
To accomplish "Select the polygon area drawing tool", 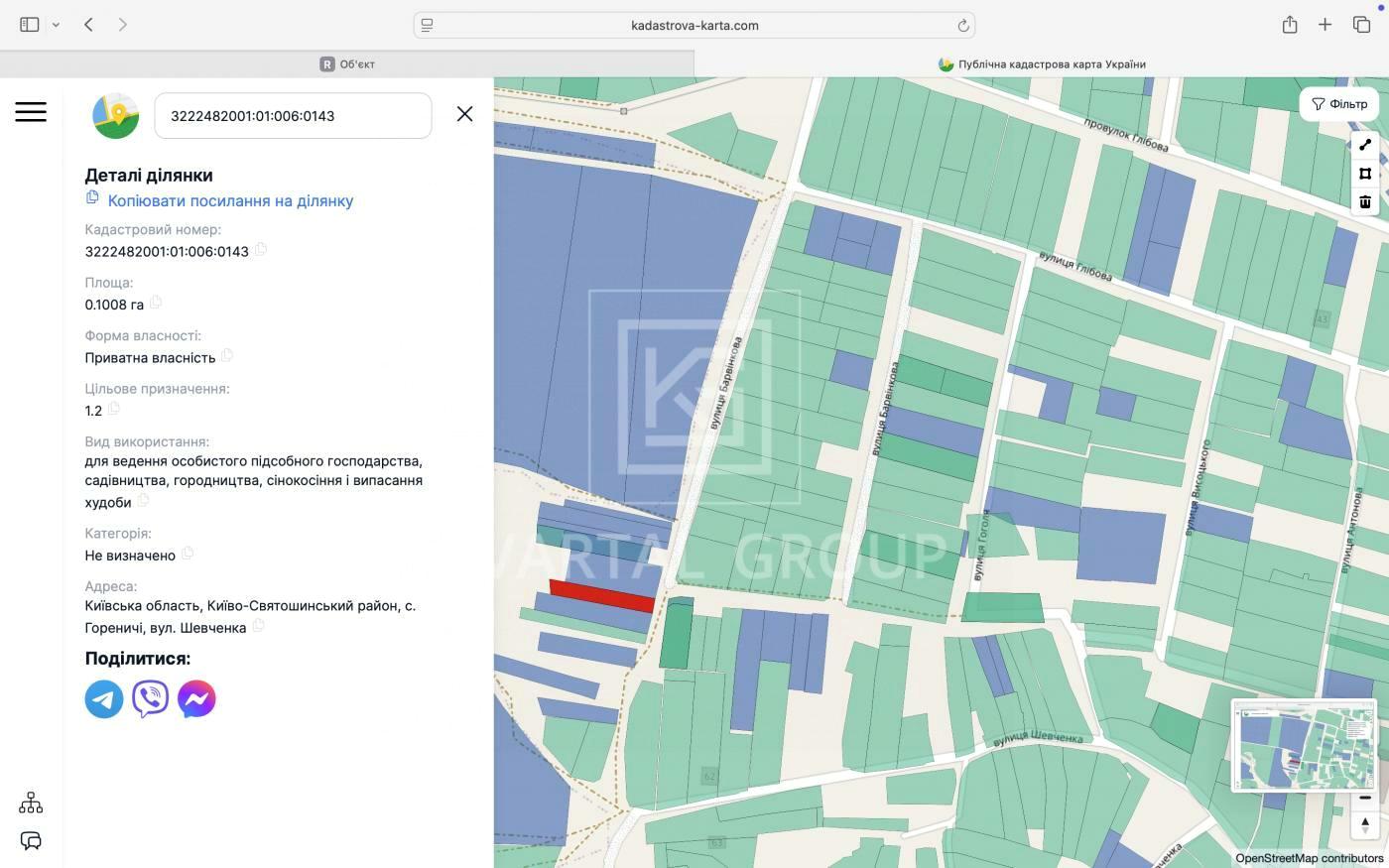I will point(1365,174).
